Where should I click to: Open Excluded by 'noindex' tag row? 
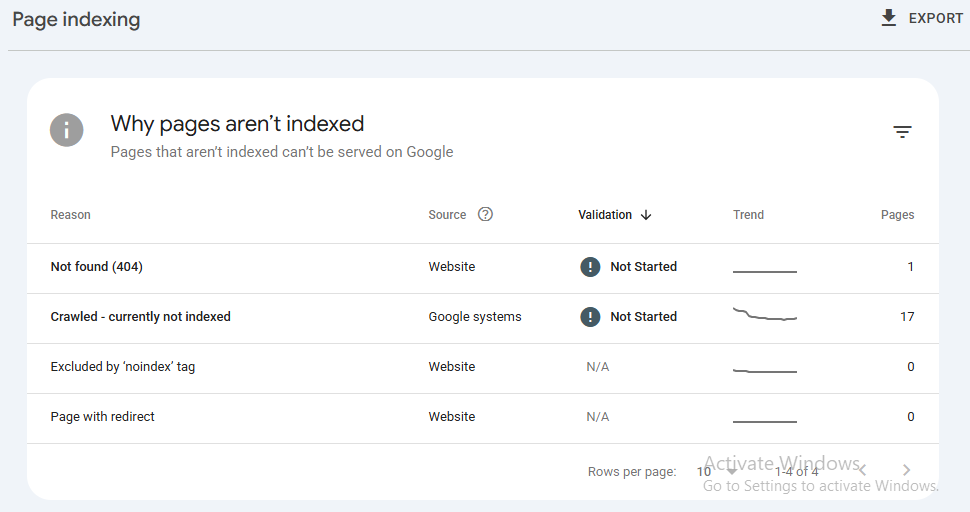coord(483,369)
